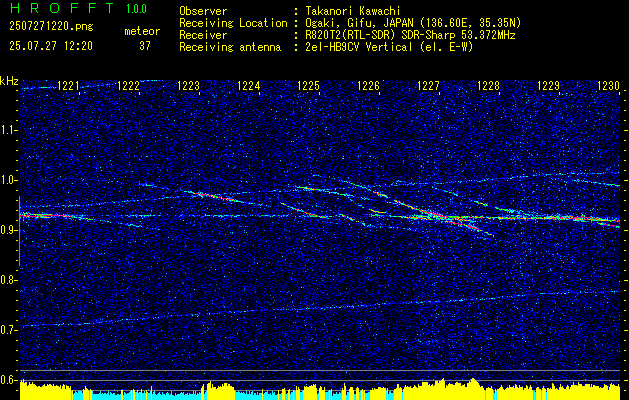Click the 1222 time marker

[x=128, y=86]
